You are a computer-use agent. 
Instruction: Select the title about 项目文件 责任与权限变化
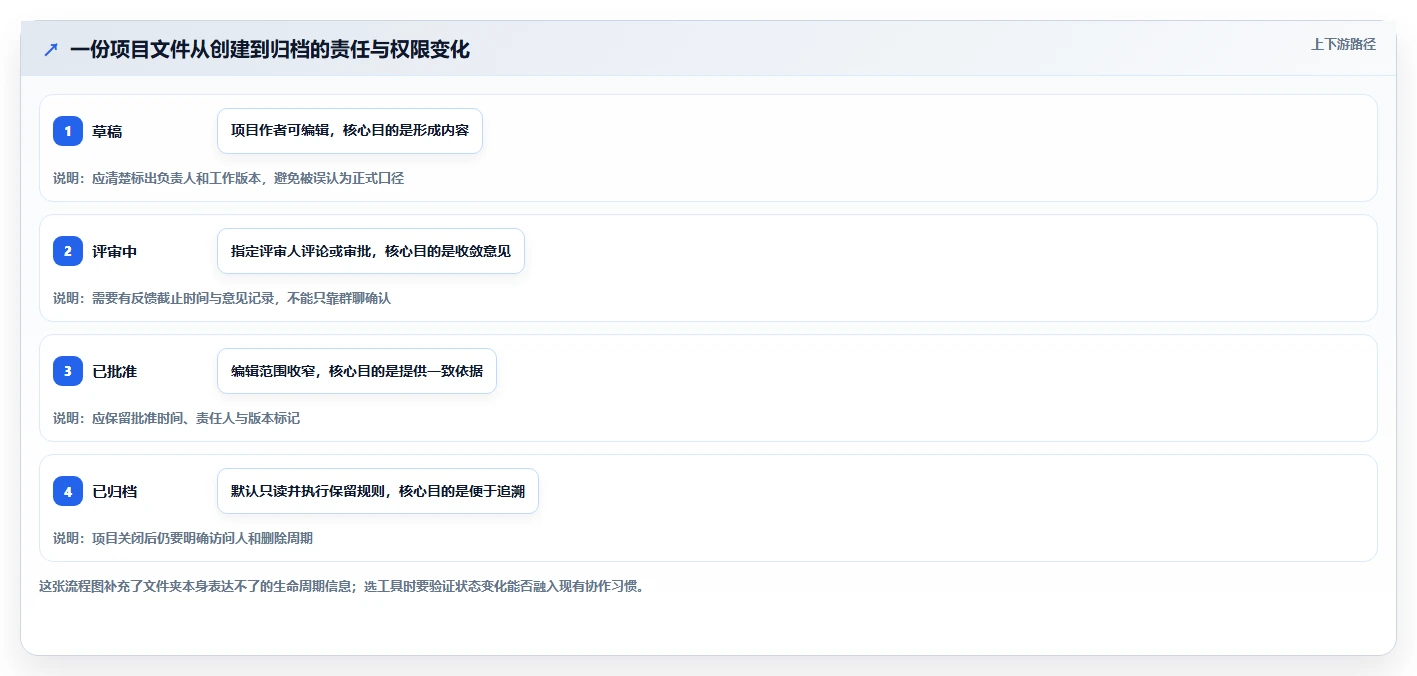270,49
